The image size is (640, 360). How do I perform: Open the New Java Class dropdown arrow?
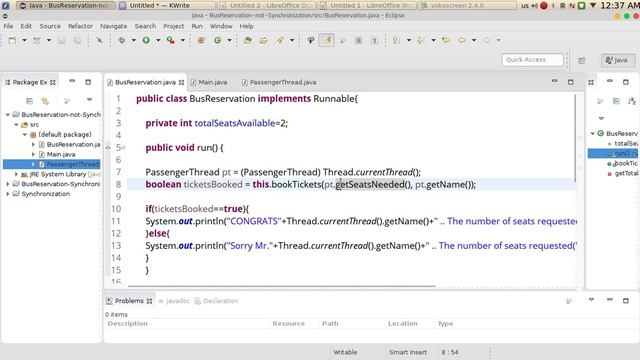click(229, 40)
